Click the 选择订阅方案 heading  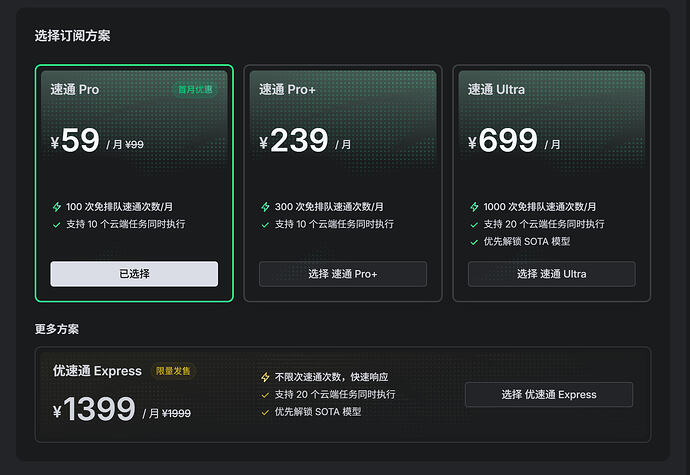[73, 36]
